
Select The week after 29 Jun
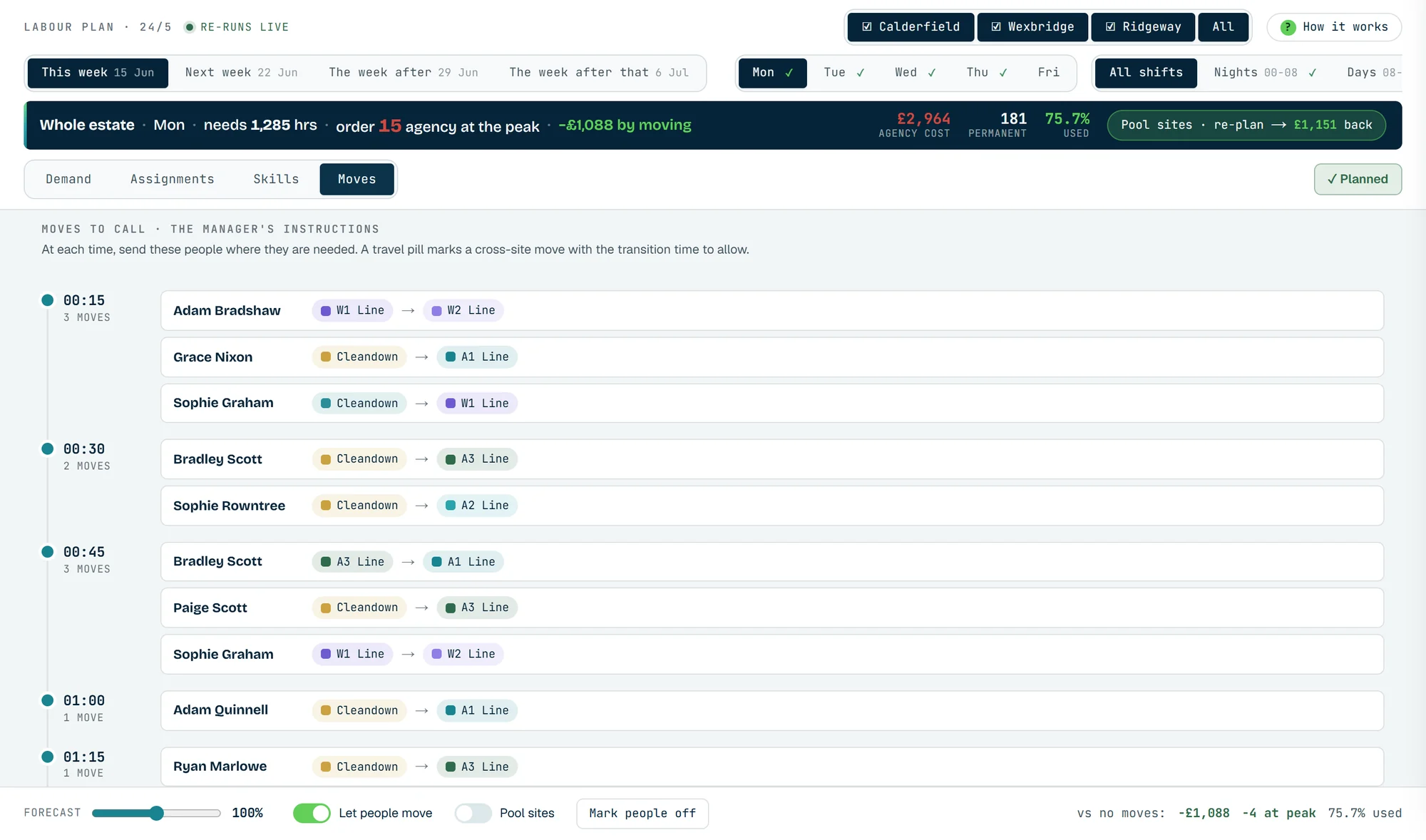pyautogui.click(x=404, y=73)
